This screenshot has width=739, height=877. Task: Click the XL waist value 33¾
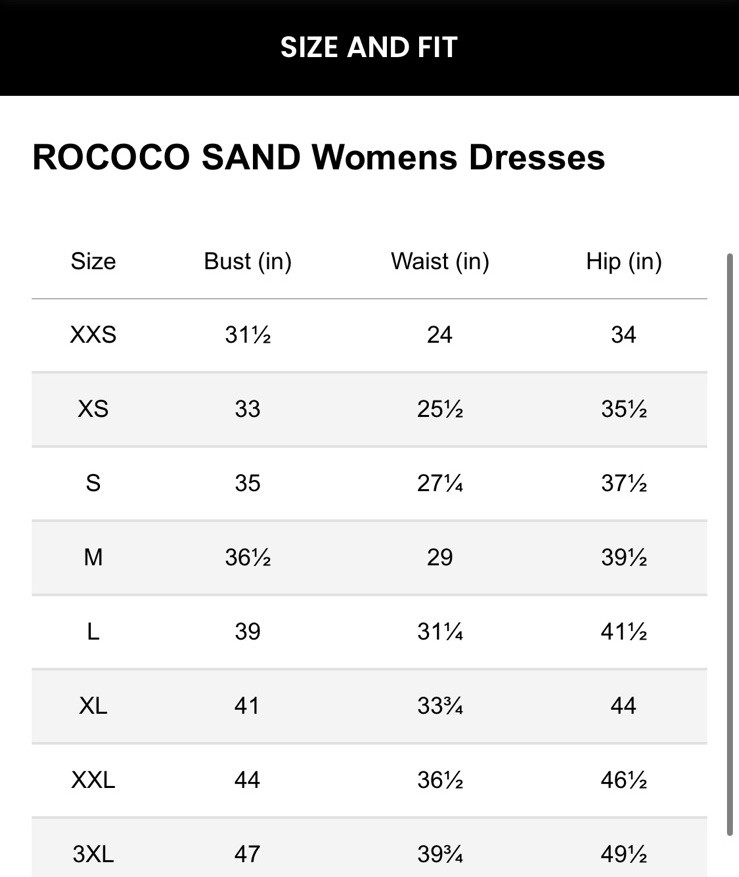(x=439, y=705)
